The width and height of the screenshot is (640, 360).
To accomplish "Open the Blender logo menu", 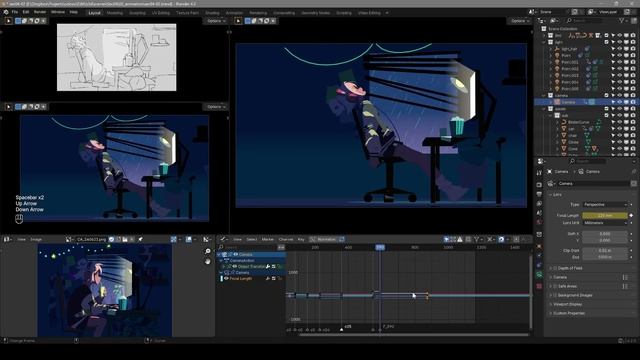I will [6, 12].
